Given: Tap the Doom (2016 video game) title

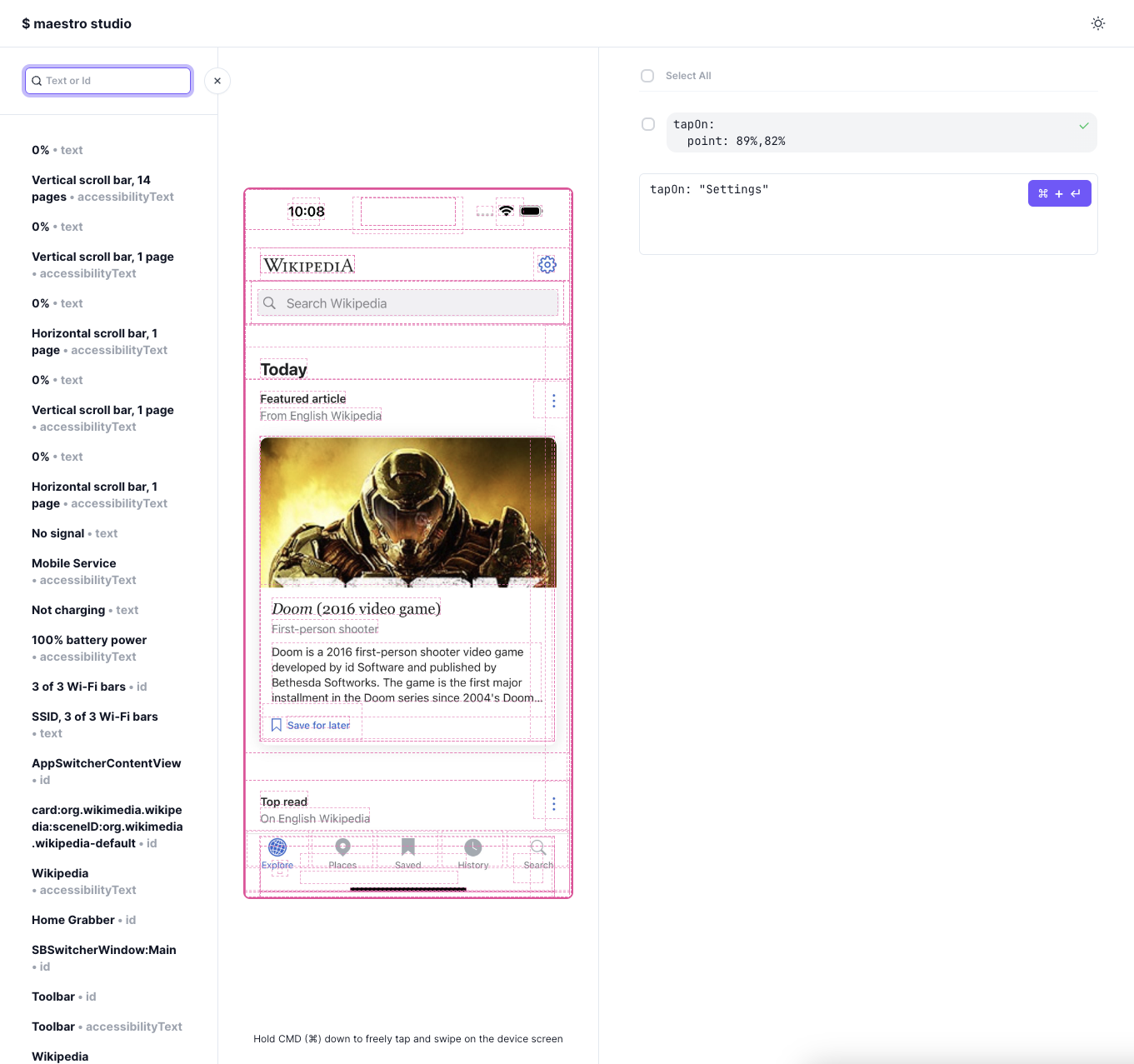Looking at the screenshot, I should 356,609.
